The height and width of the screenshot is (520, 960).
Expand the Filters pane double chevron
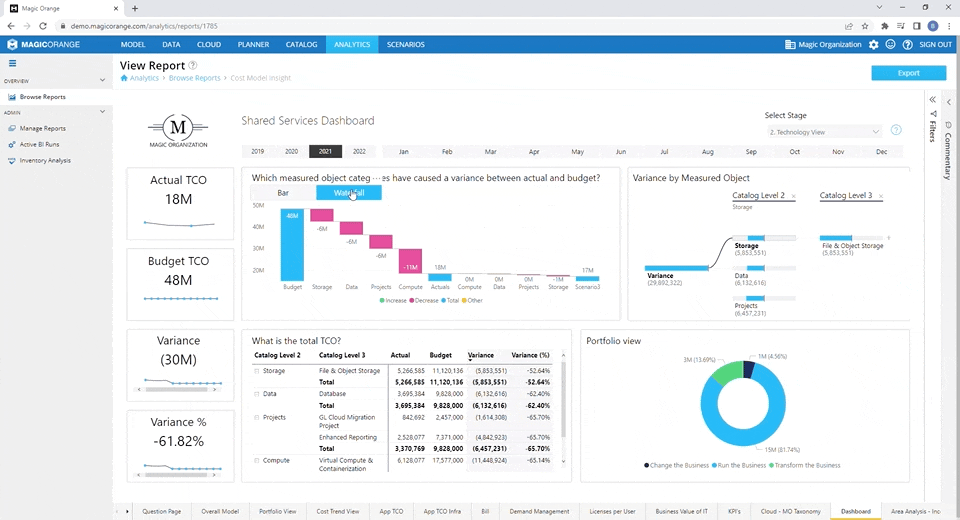932,100
